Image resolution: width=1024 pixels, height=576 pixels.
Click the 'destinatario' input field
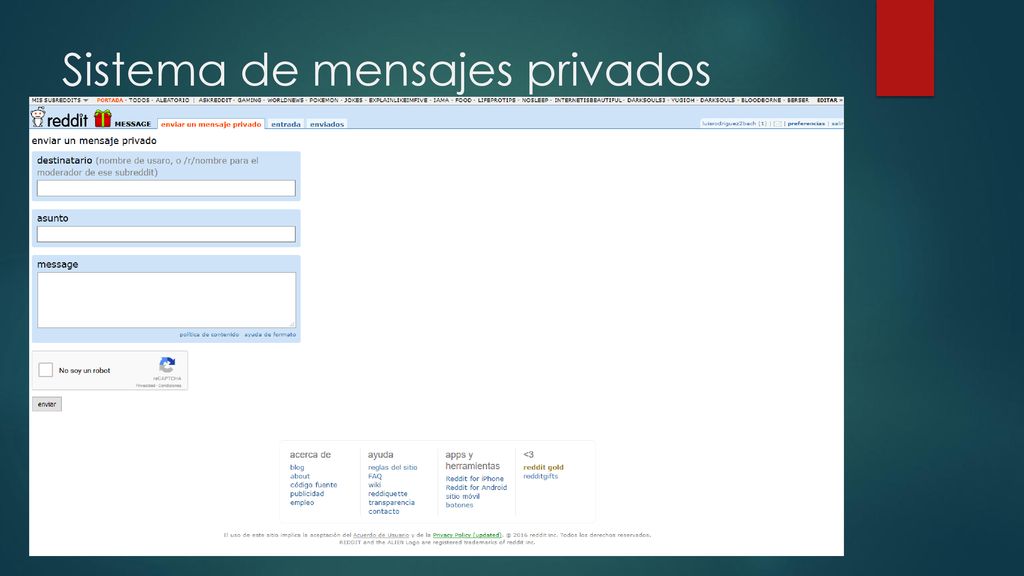tap(167, 188)
